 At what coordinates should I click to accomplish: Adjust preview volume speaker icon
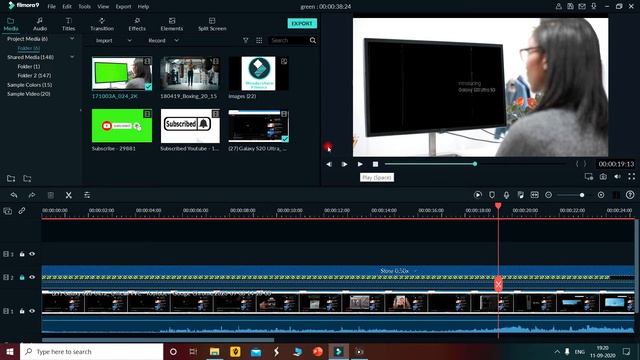pyautogui.click(x=617, y=176)
